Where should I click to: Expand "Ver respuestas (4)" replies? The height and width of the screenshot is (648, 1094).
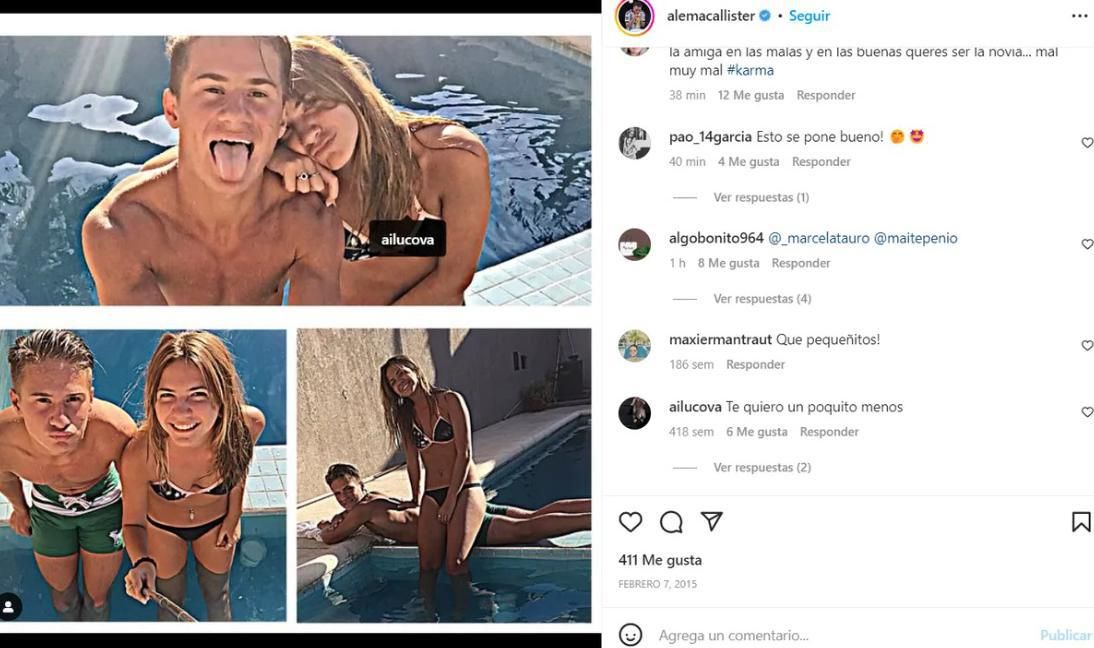click(762, 299)
